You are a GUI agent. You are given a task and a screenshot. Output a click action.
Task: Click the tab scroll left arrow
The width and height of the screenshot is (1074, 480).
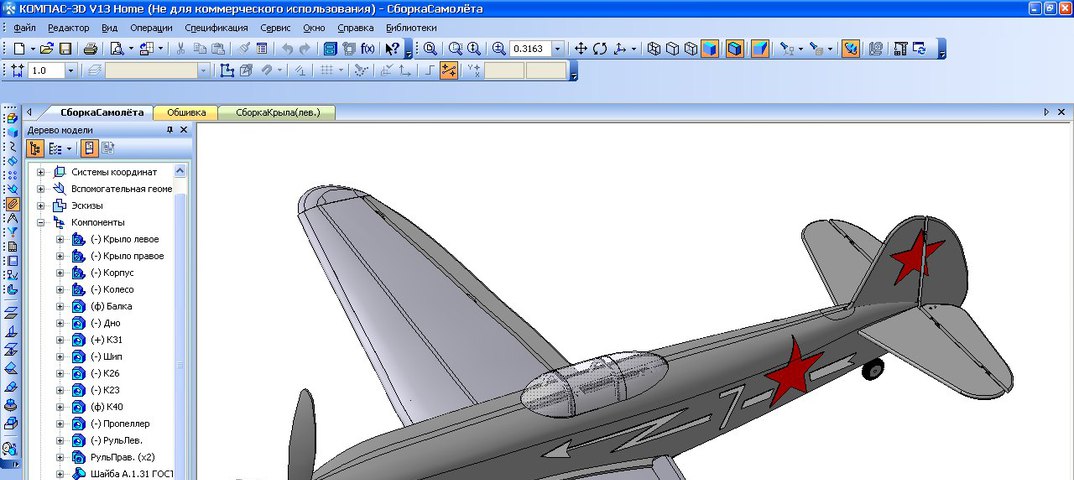[29, 112]
